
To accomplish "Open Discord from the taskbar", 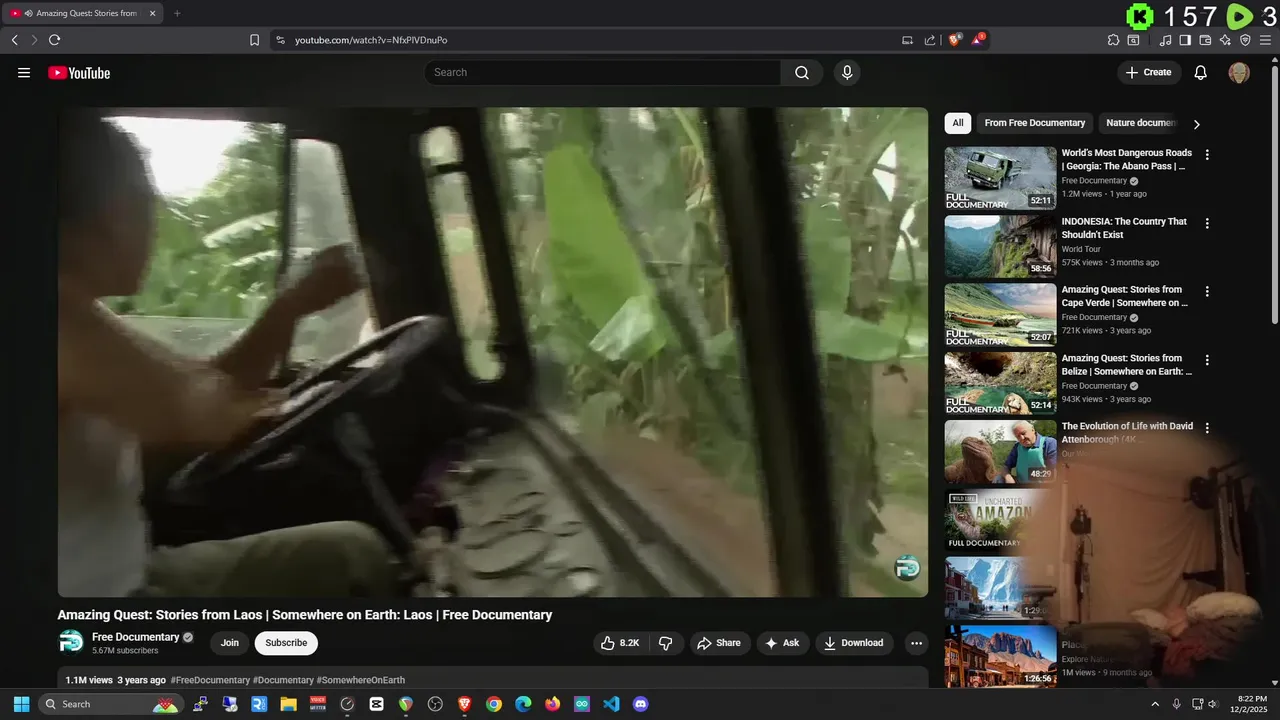I will pos(641,704).
